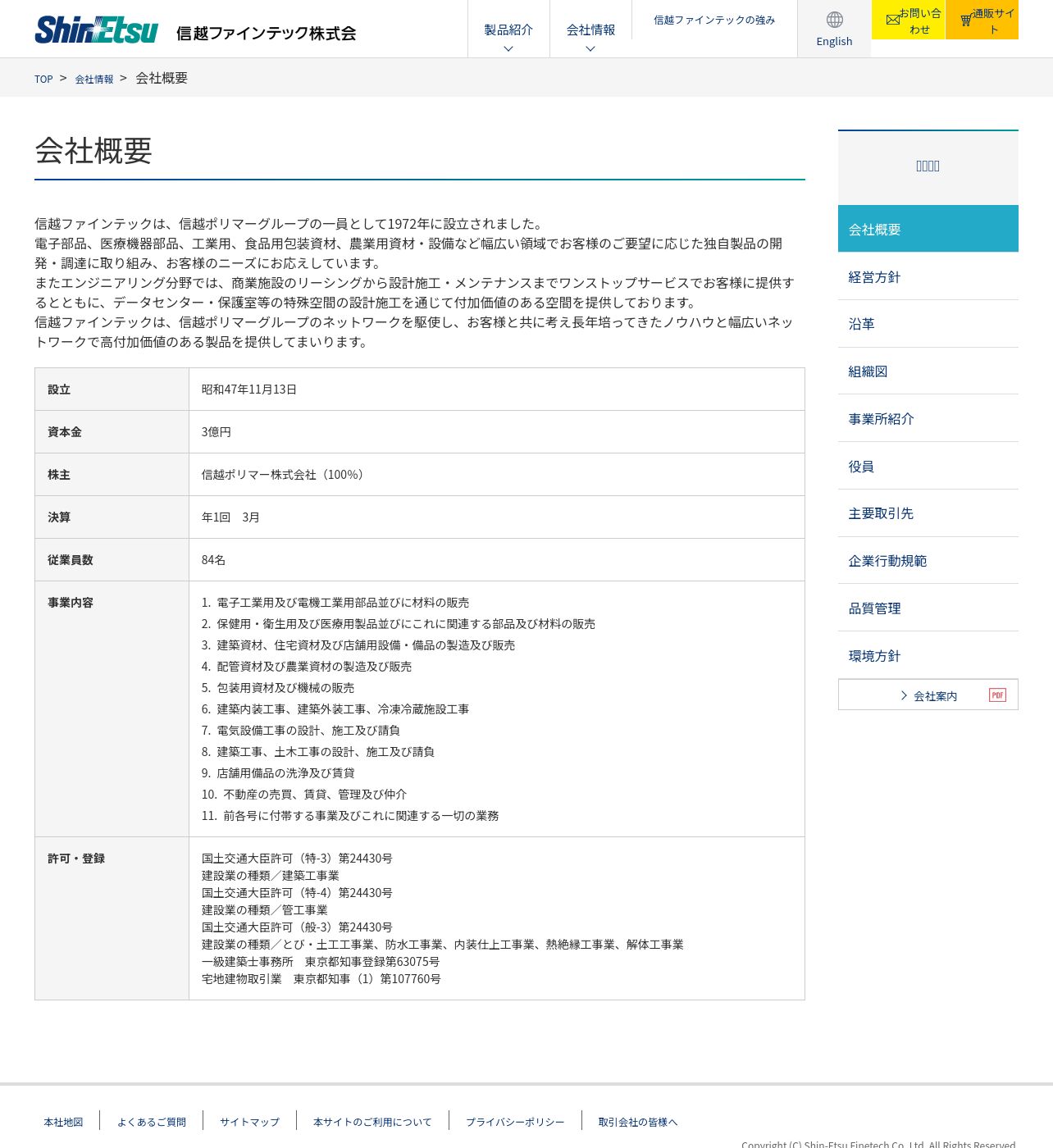
Task: Open 取引会社の皆様へ in the footer
Action: pyautogui.click(x=638, y=1122)
